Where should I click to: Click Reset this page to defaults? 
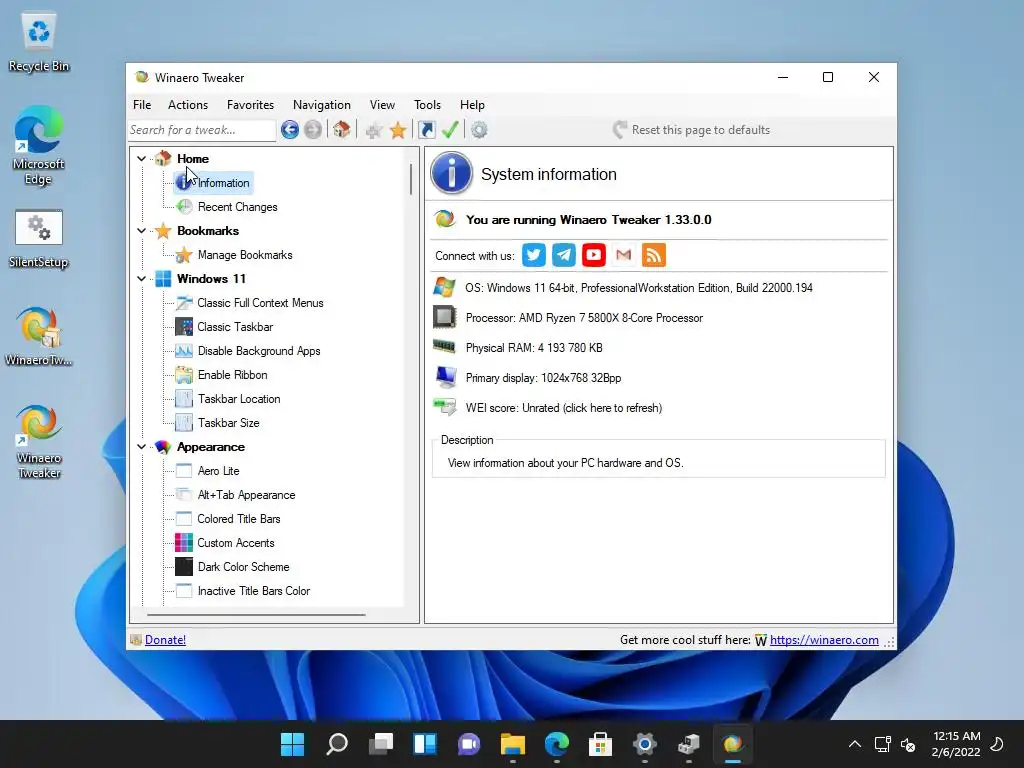click(692, 130)
